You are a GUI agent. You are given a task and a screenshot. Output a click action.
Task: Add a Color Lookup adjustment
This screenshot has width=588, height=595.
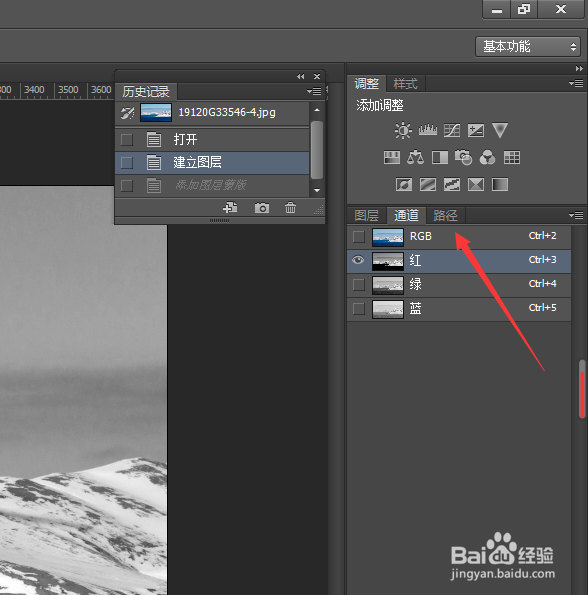tap(512, 157)
